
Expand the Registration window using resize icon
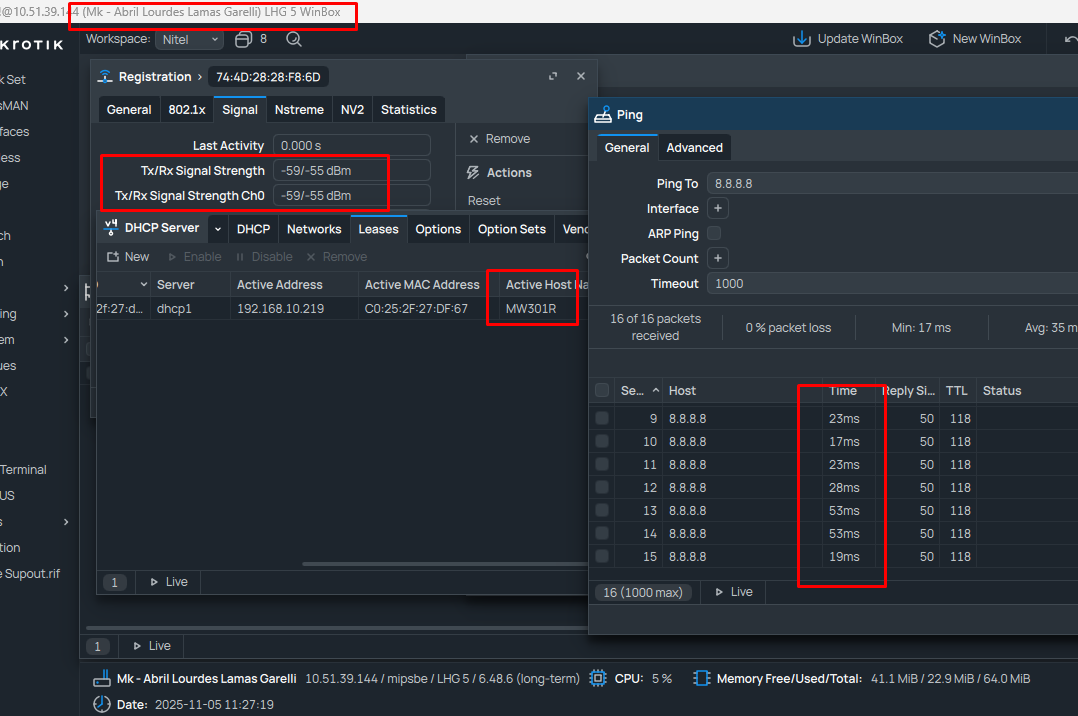[553, 77]
